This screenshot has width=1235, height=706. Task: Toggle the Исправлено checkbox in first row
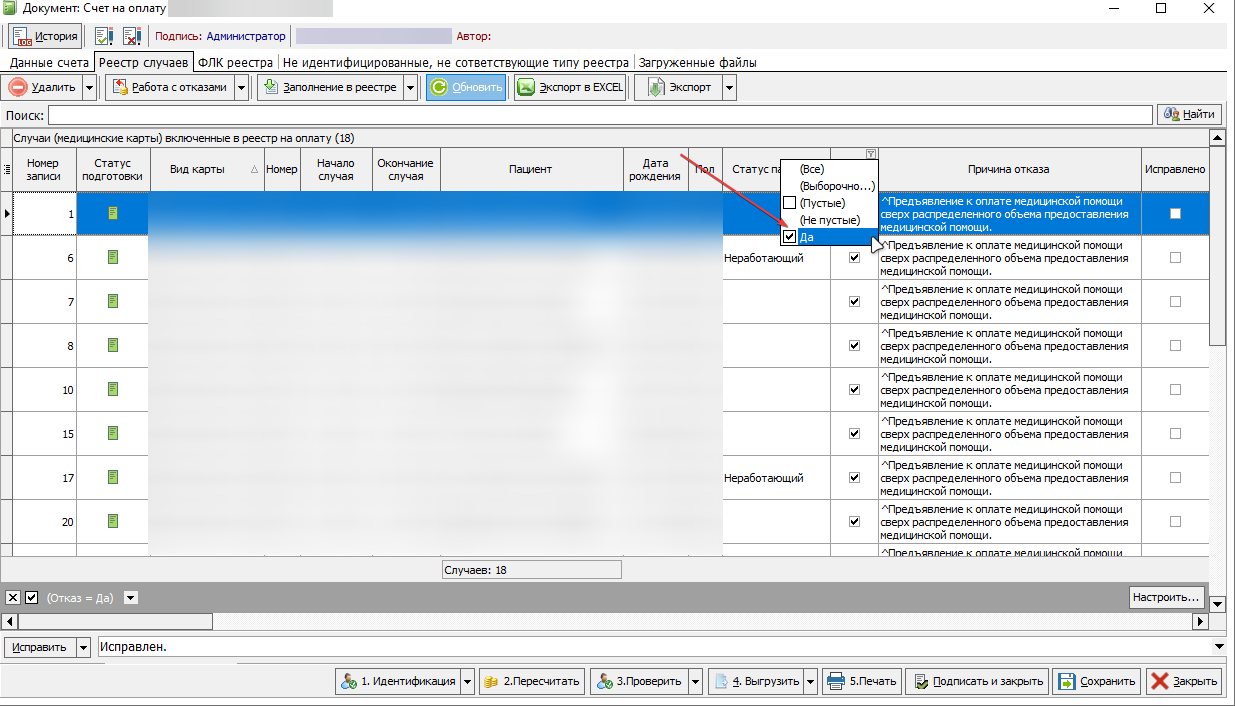(1175, 213)
